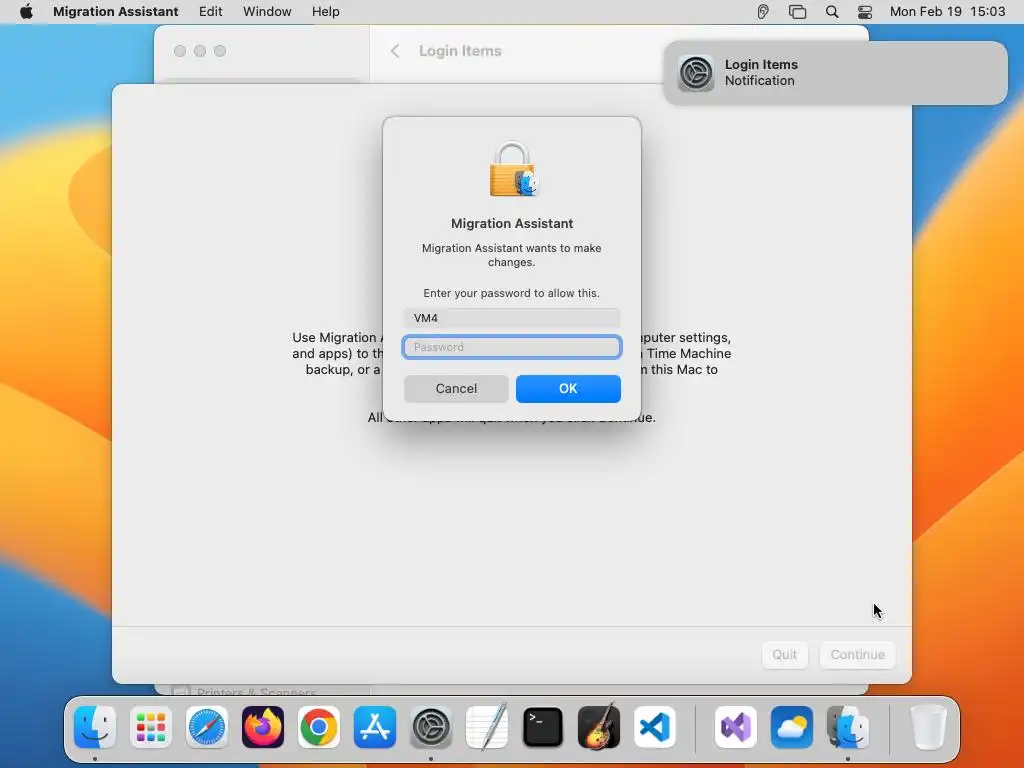Click "Enter your password to allow this." text

tap(511, 293)
